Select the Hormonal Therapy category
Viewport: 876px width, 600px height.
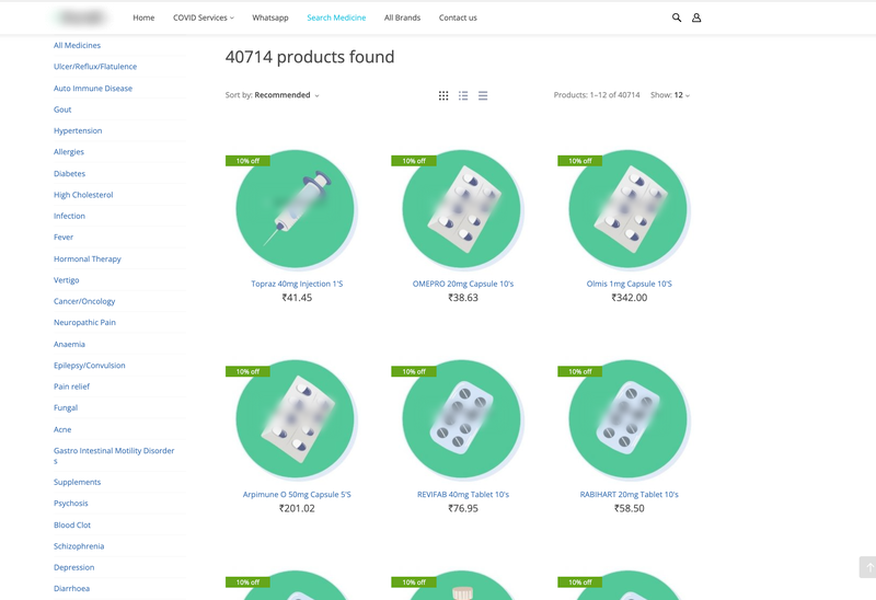pyautogui.click(x=87, y=259)
